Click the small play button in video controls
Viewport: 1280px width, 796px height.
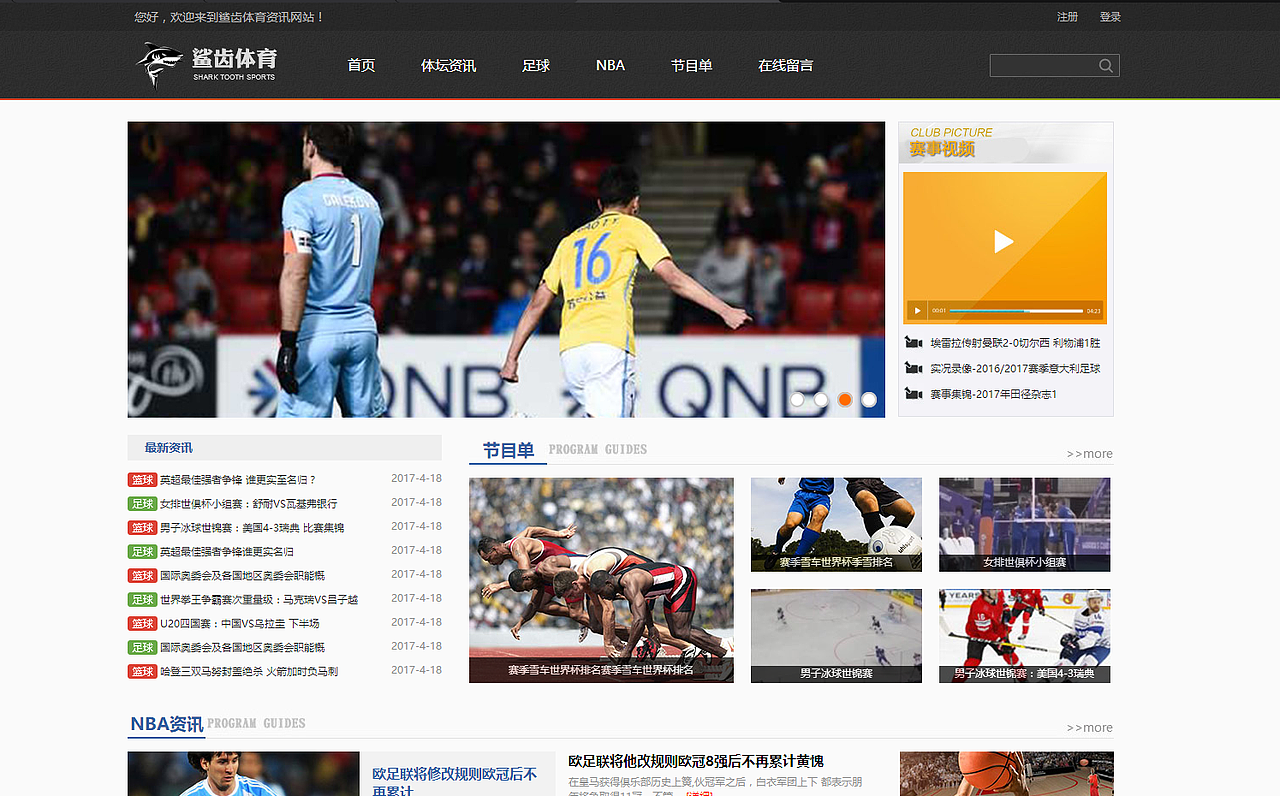[x=917, y=311]
